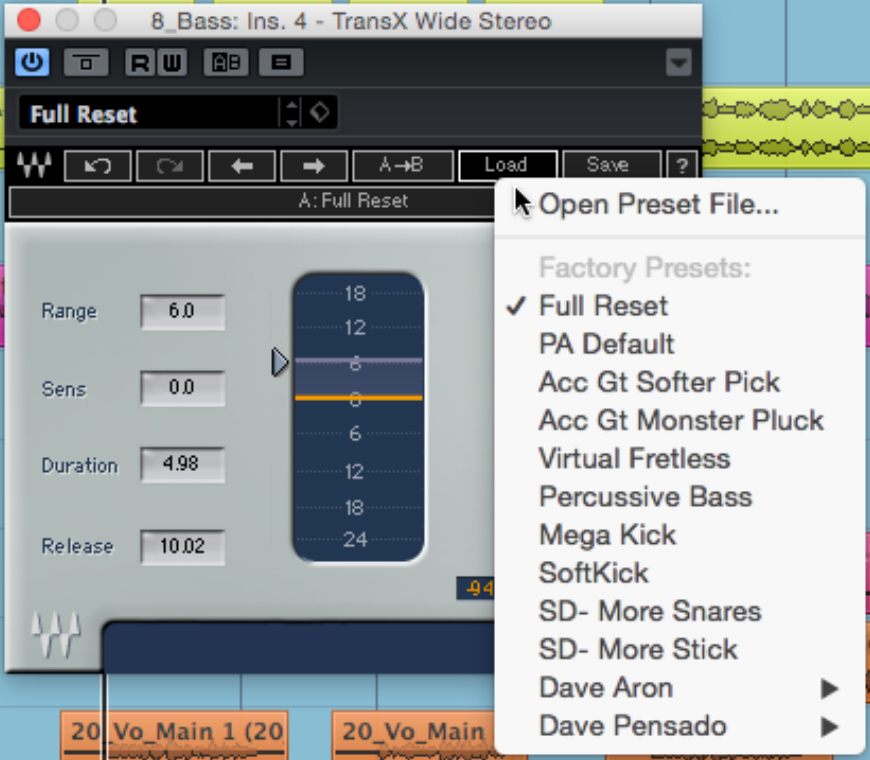
Task: Go to next preset with right arrow
Action: [x=314, y=165]
